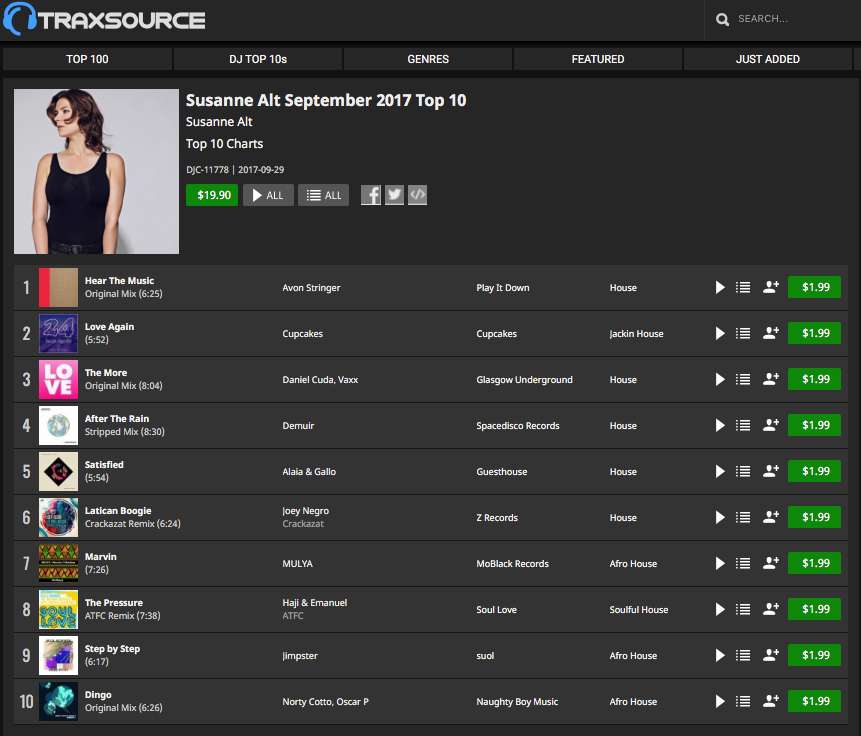Play the track Love Again

pyautogui.click(x=720, y=333)
